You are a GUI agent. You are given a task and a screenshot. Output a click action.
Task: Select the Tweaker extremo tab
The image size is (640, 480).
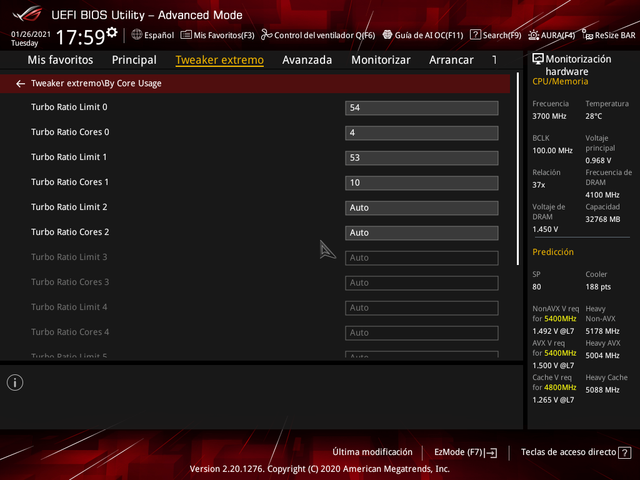point(220,60)
